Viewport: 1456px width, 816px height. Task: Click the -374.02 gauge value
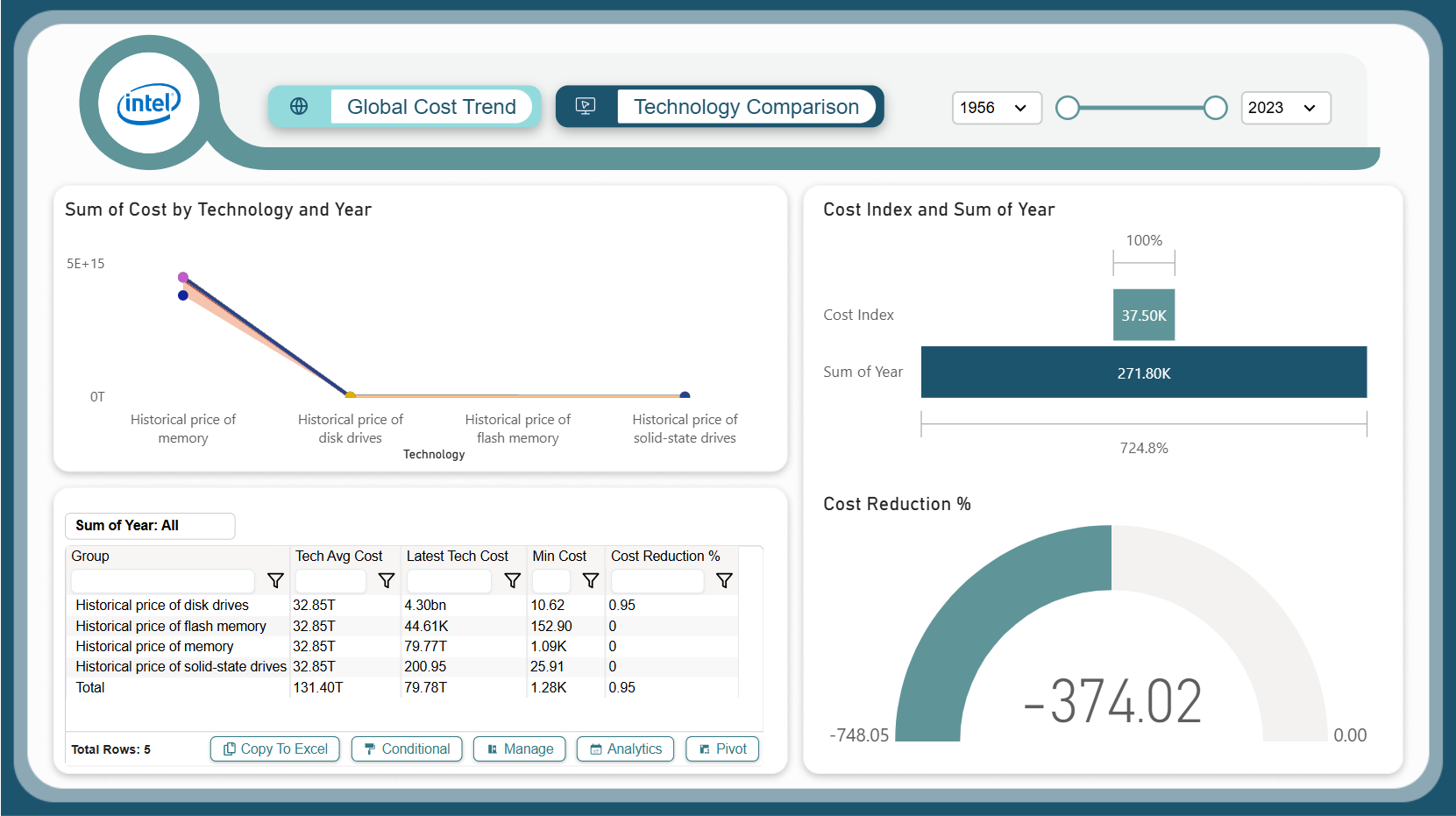coord(1112,701)
